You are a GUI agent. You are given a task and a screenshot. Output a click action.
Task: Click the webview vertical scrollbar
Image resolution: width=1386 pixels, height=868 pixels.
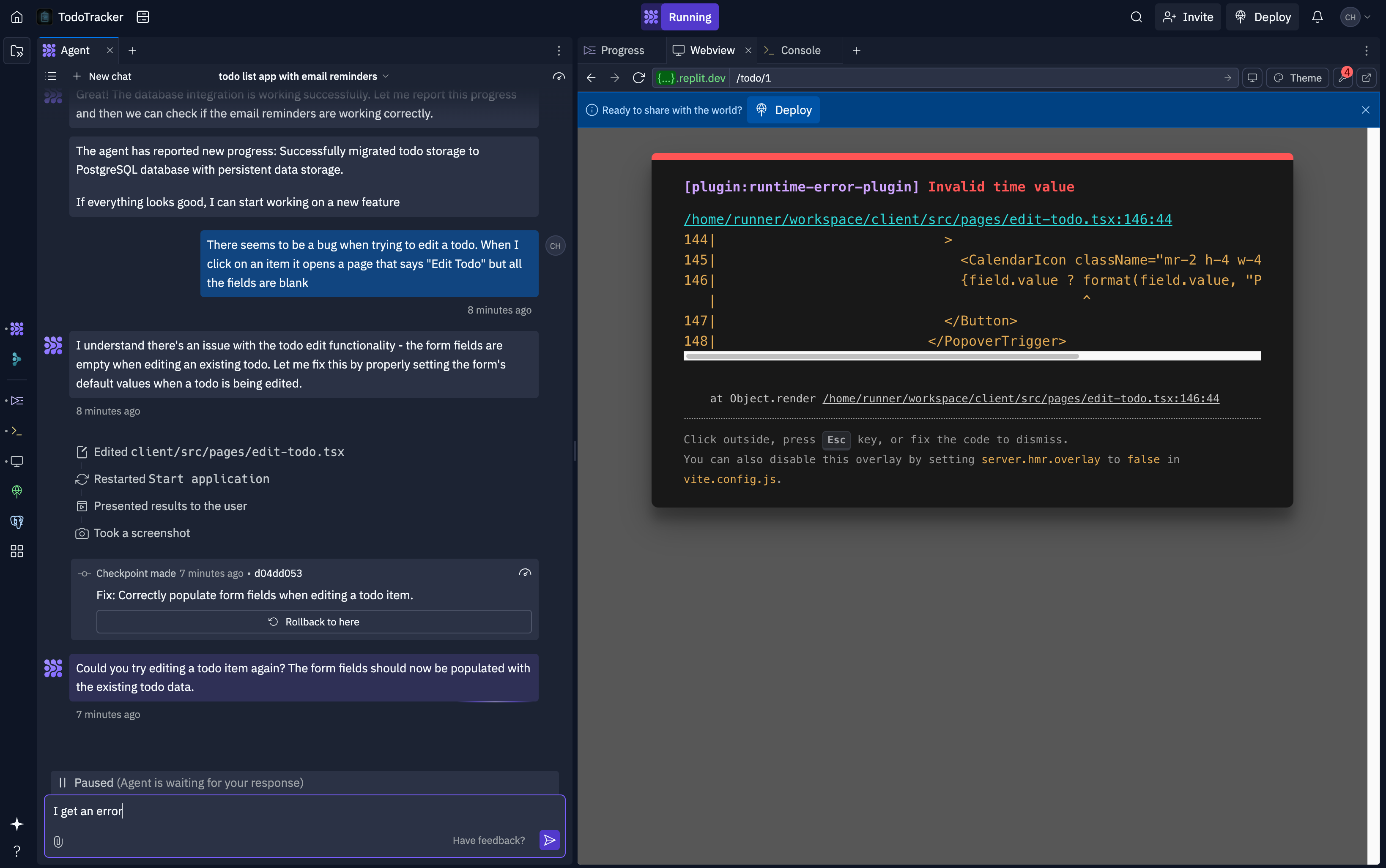(1373, 496)
